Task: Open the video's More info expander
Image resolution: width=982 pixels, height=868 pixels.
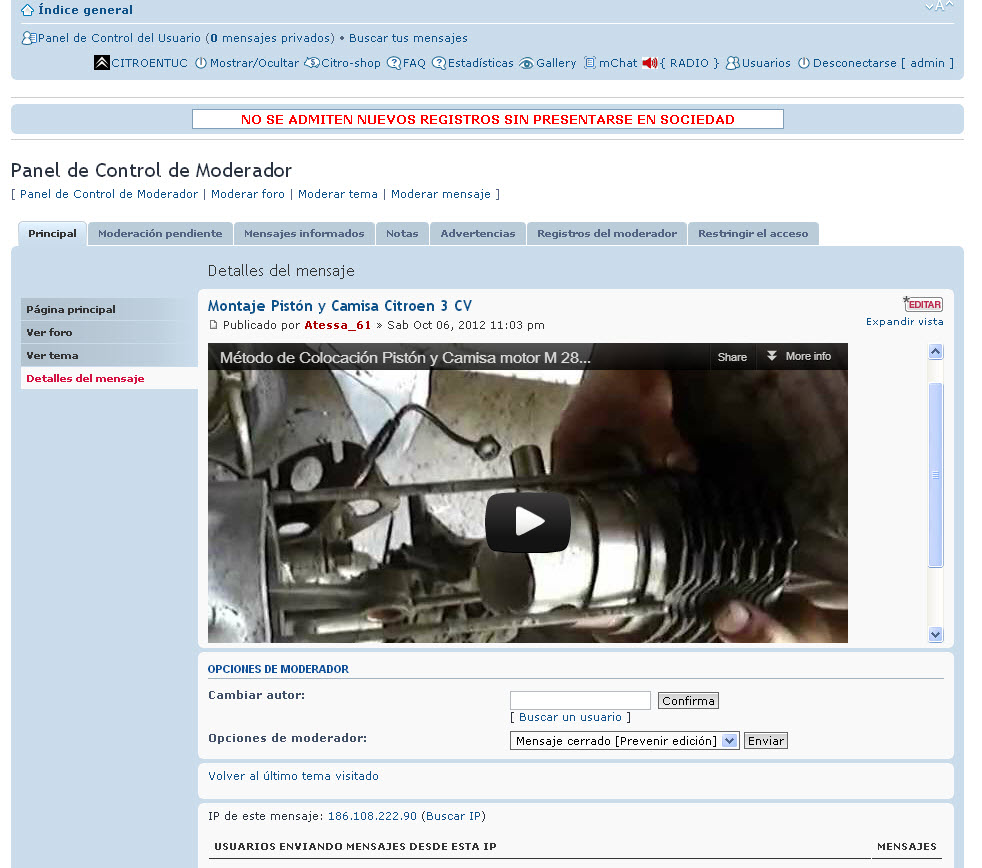Action: point(798,357)
